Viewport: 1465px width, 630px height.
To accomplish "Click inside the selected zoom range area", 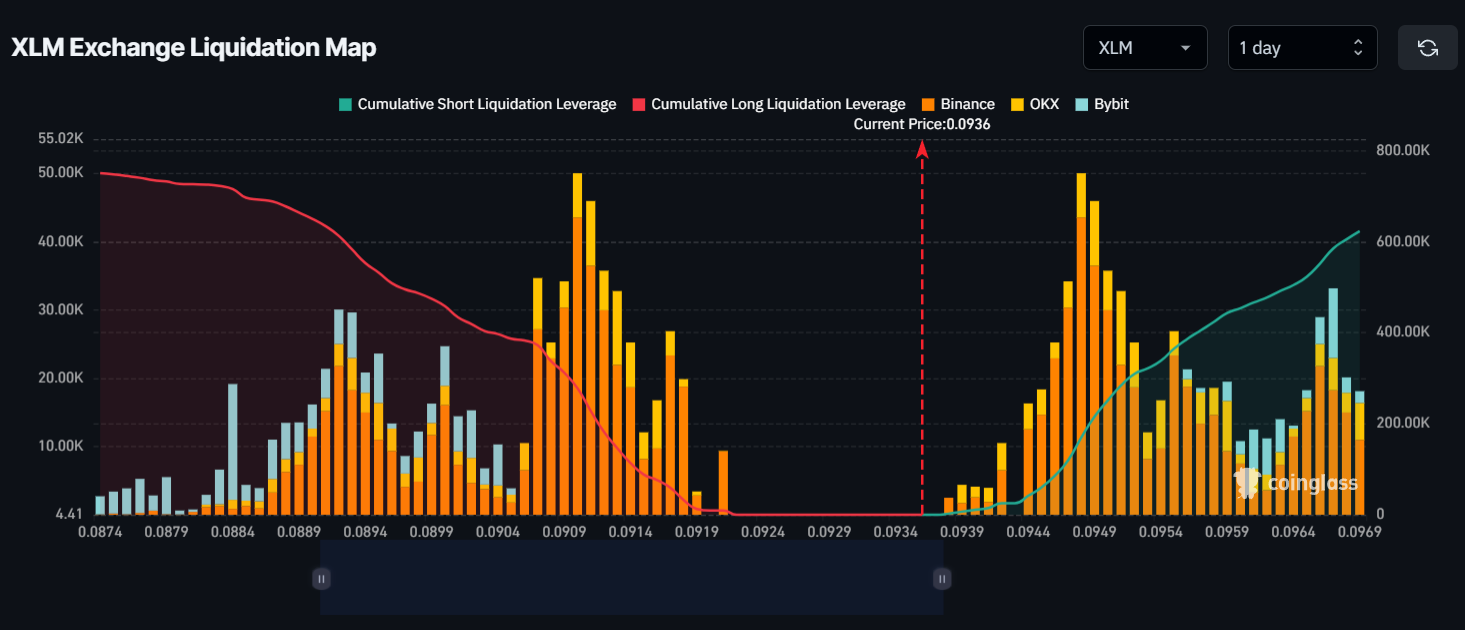I will pos(630,578).
